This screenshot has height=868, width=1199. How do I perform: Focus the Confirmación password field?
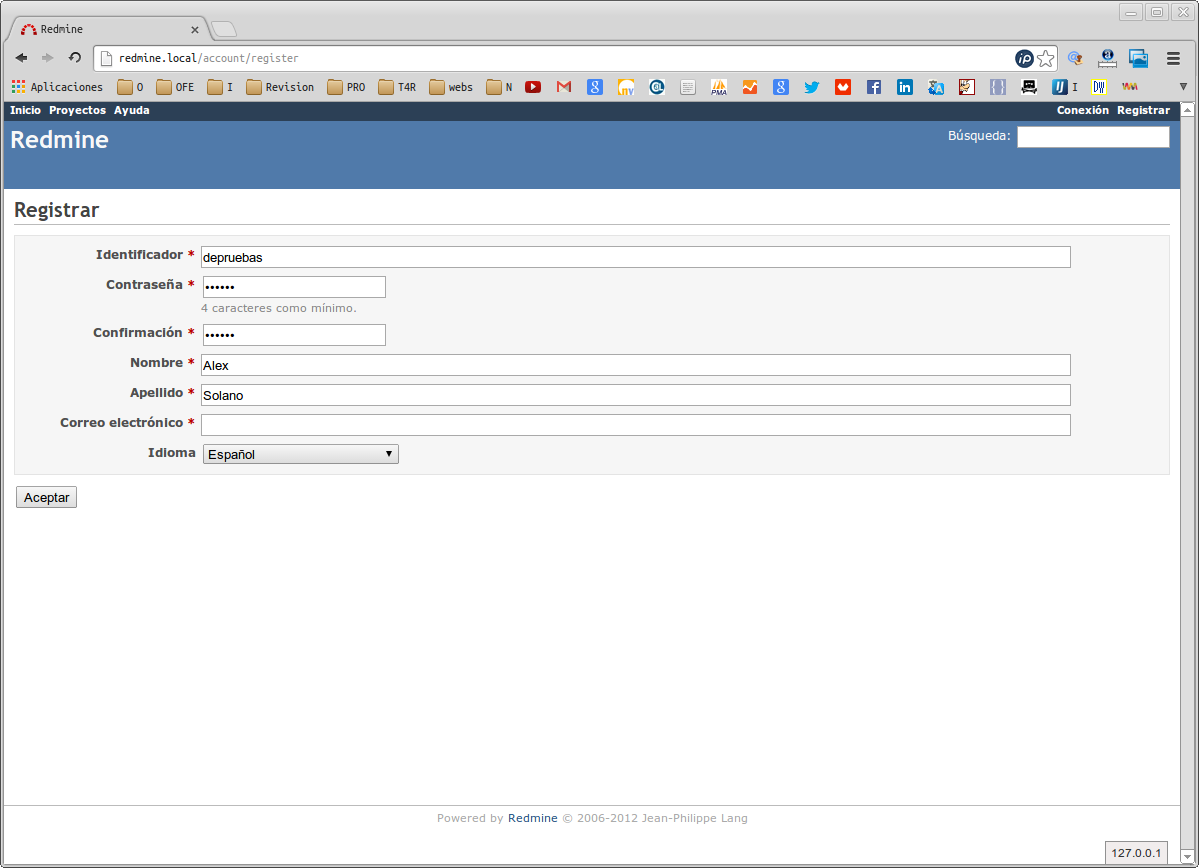294,335
